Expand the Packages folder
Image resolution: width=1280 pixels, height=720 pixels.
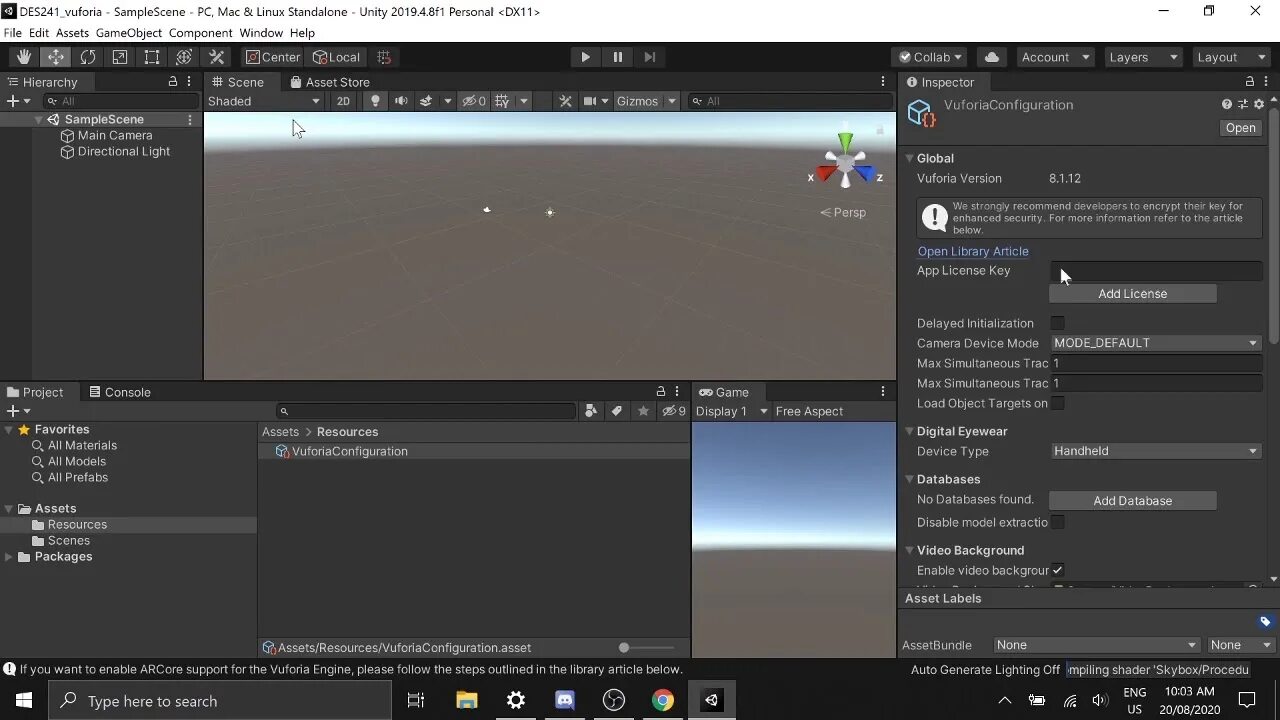pos(9,557)
